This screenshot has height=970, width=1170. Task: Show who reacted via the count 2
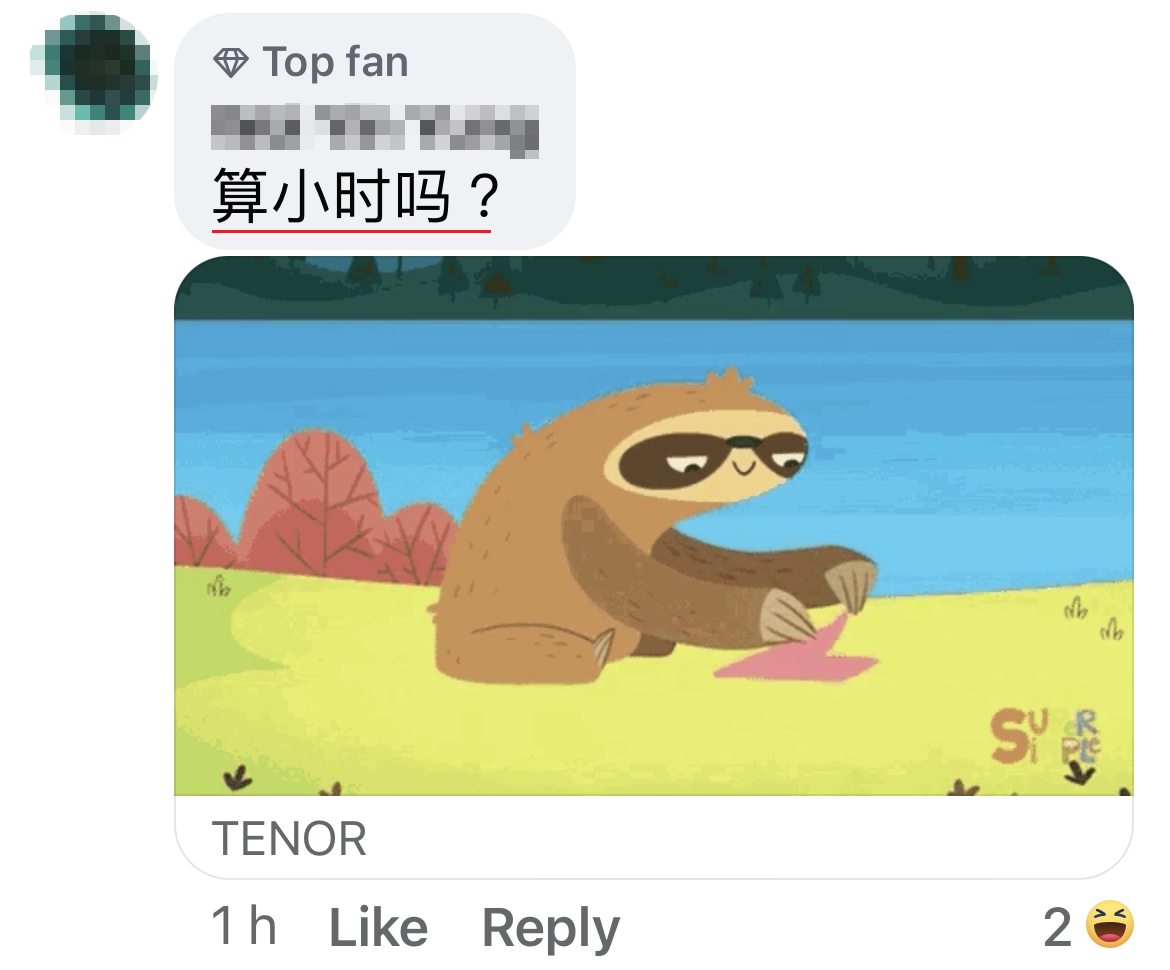click(1057, 927)
